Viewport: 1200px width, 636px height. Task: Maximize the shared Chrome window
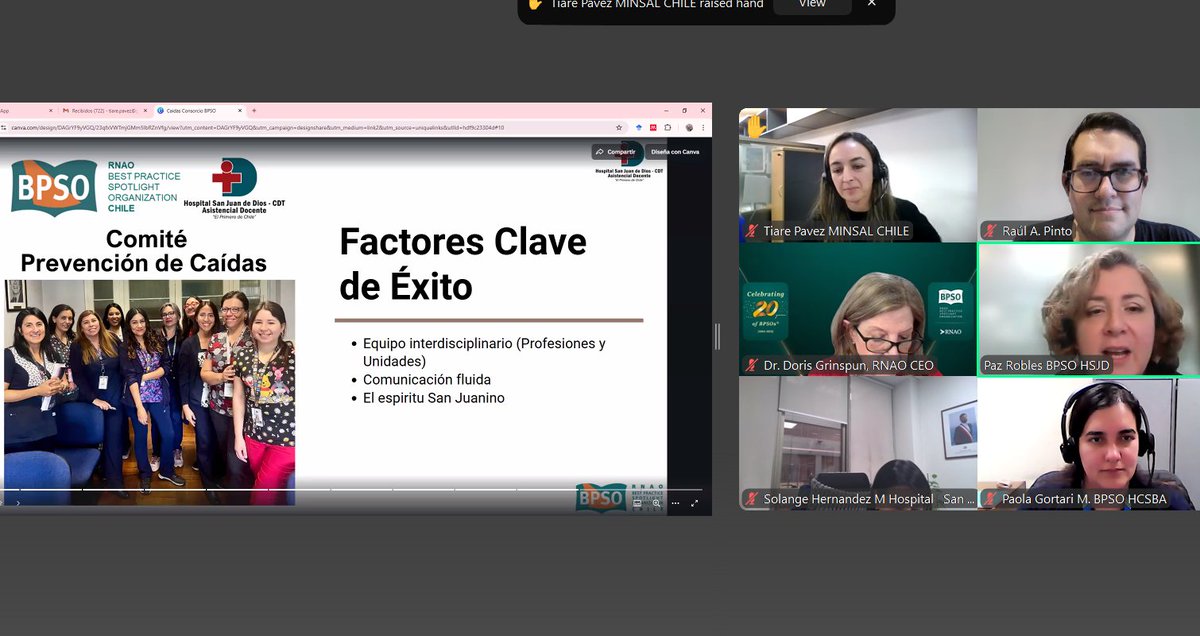click(x=684, y=111)
